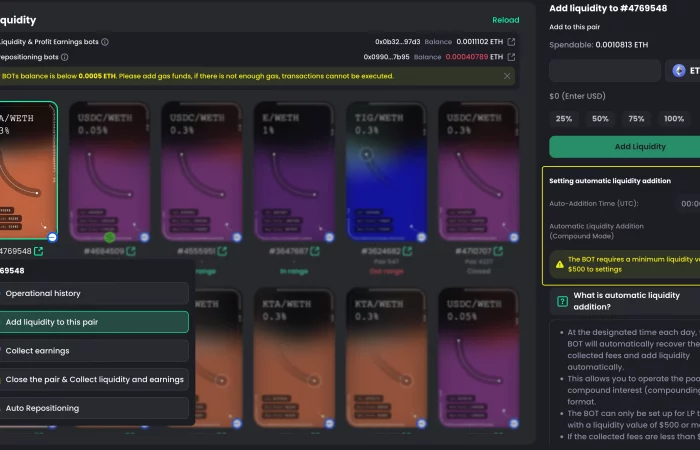Select the TIG/WETH 0.3% position card
The width and height of the screenshot is (700, 450).
(386, 172)
